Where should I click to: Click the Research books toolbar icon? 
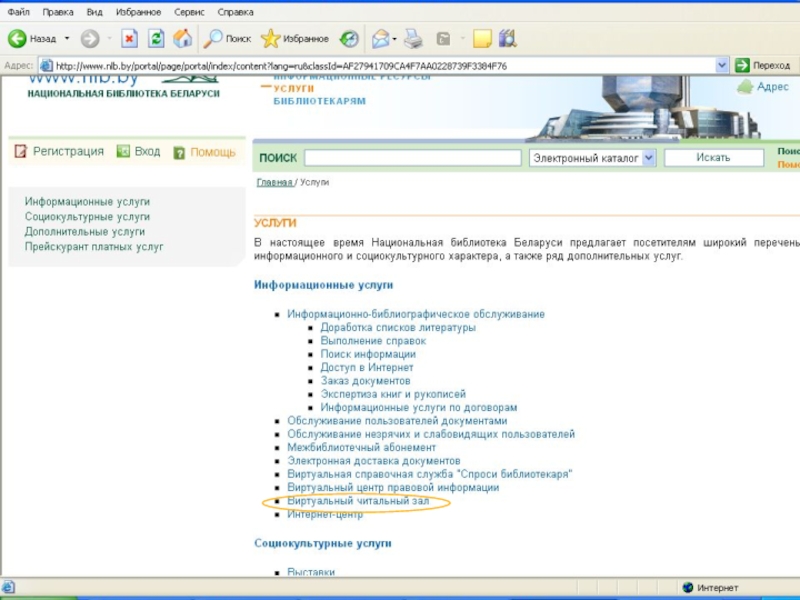pos(508,39)
